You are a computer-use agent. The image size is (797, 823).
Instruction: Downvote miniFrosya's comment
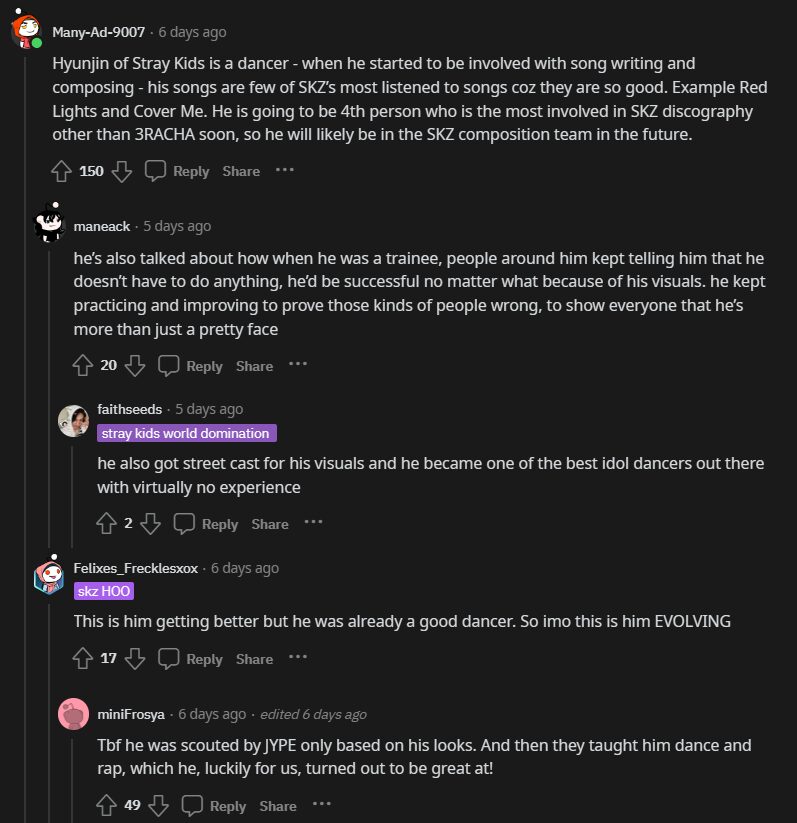[x=159, y=805]
